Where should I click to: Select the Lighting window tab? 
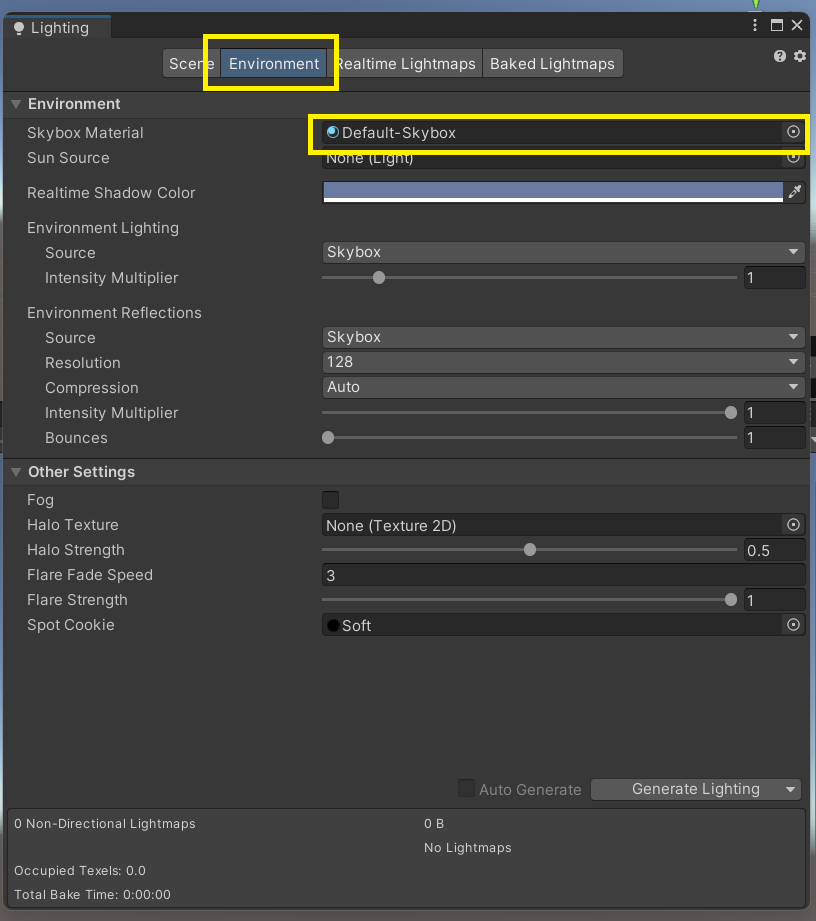click(x=57, y=28)
